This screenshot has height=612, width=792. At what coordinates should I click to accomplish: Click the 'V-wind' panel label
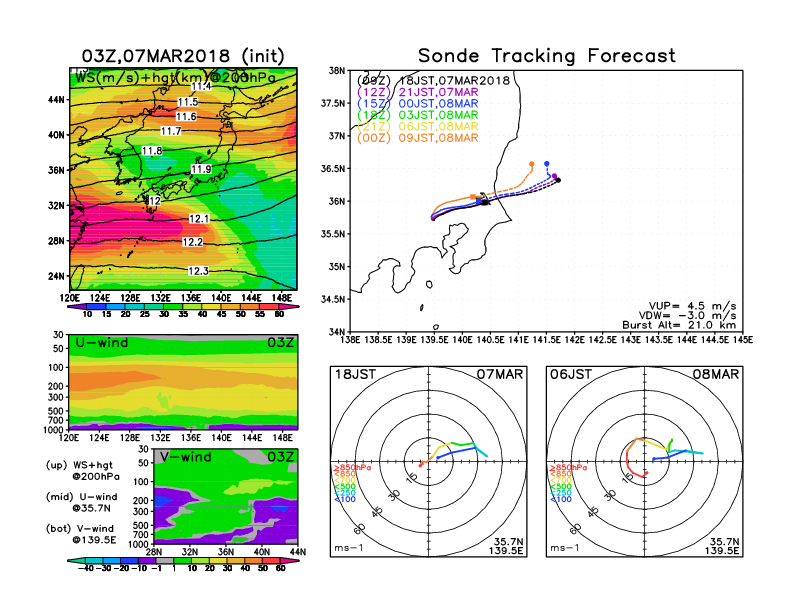tap(185, 457)
